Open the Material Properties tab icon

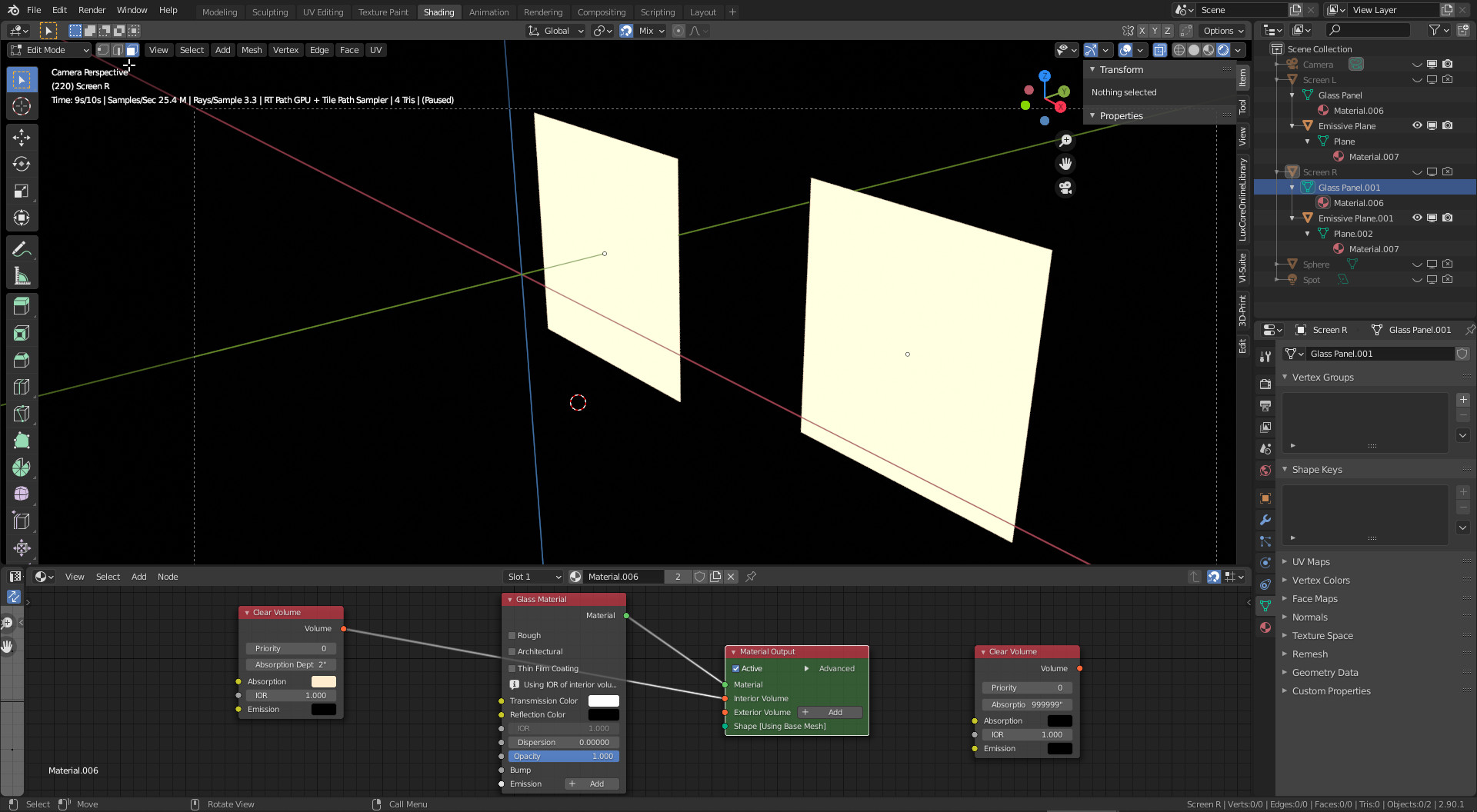click(x=1265, y=627)
